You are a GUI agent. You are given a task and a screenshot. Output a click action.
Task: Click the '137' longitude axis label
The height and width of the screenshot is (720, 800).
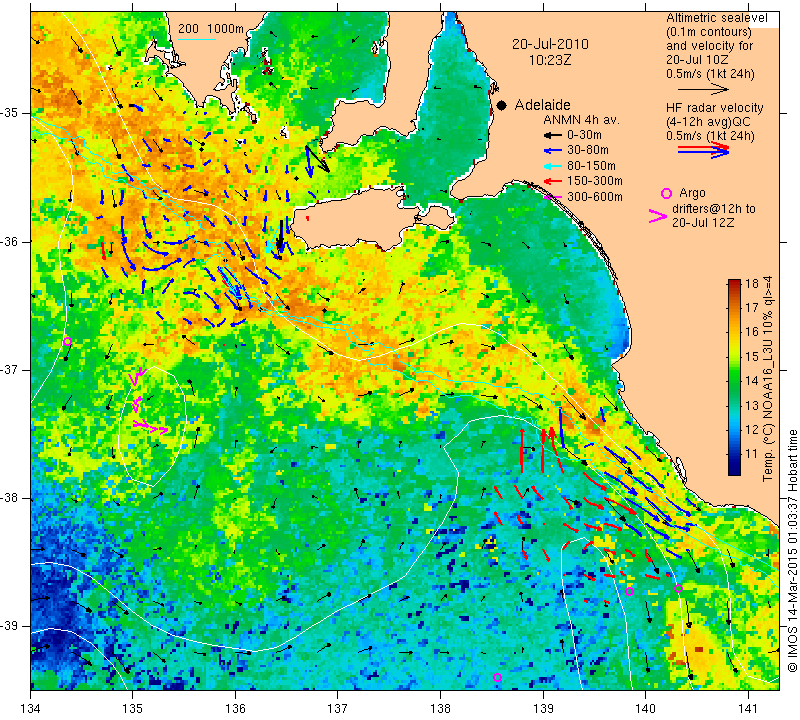tap(338, 709)
